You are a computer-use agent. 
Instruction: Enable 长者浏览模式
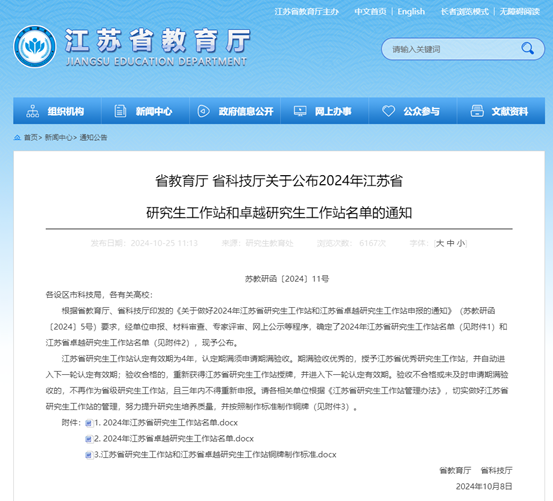(x=464, y=12)
